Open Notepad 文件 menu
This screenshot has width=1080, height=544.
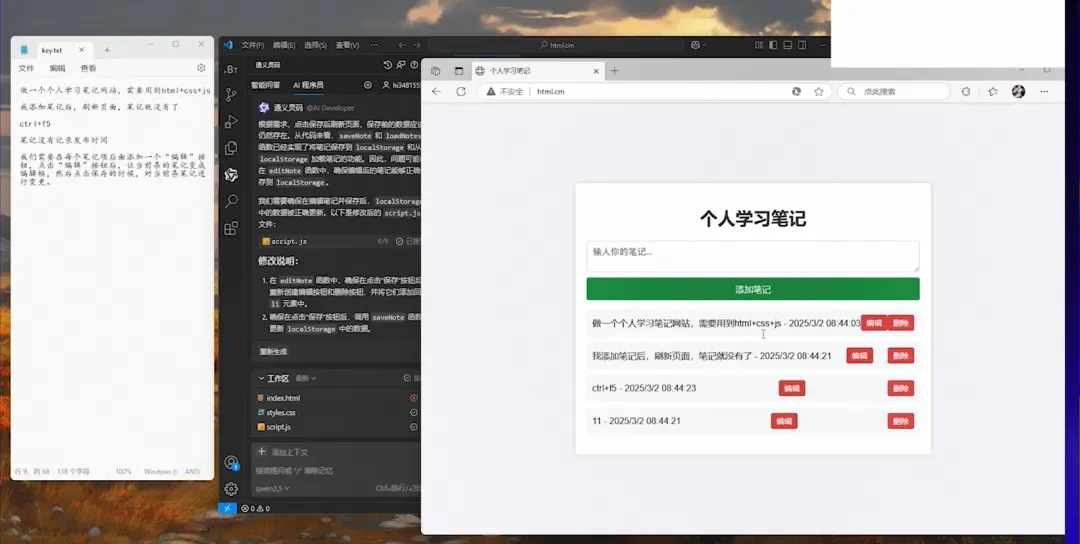pyautogui.click(x=26, y=68)
